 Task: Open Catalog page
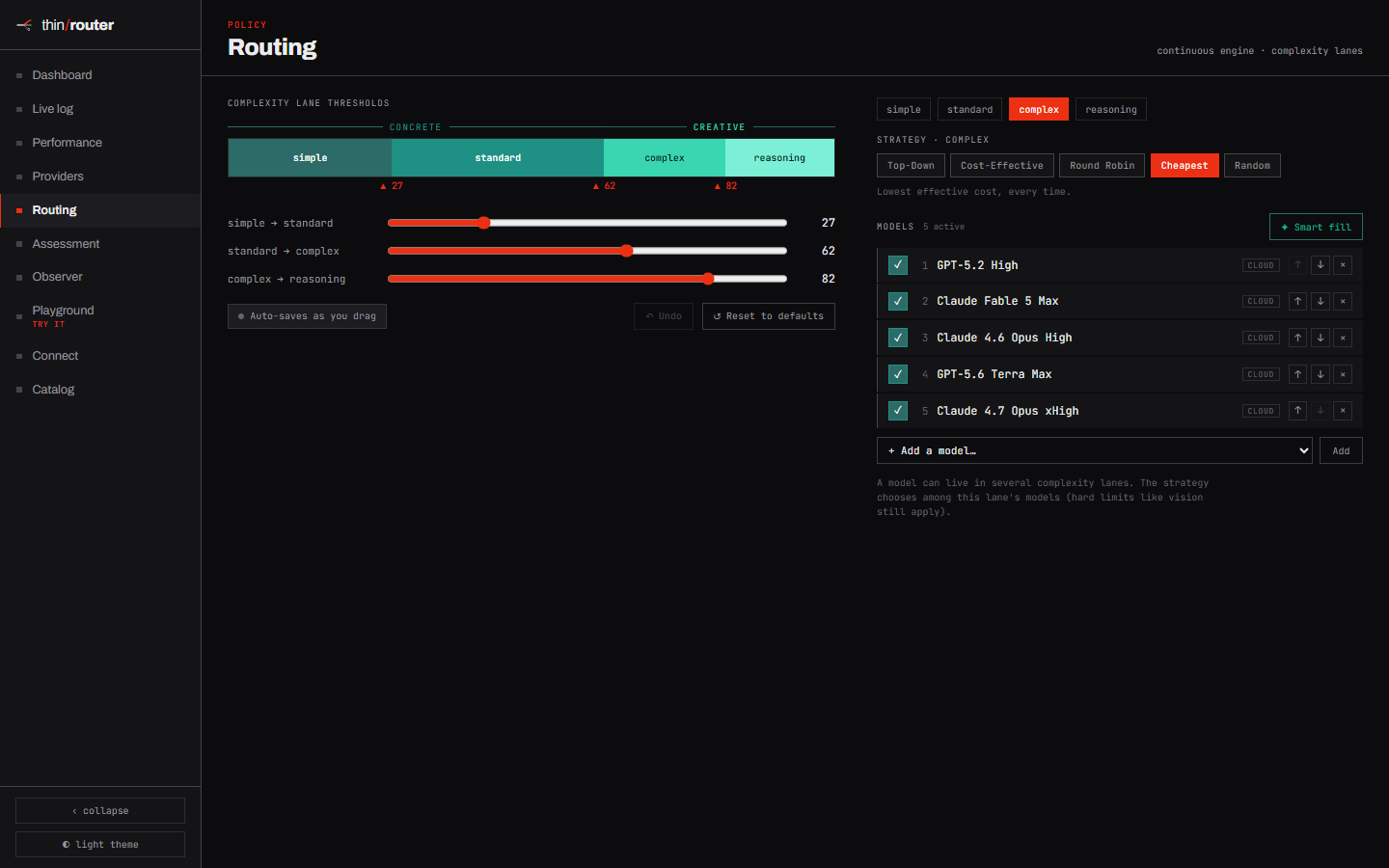point(100,390)
